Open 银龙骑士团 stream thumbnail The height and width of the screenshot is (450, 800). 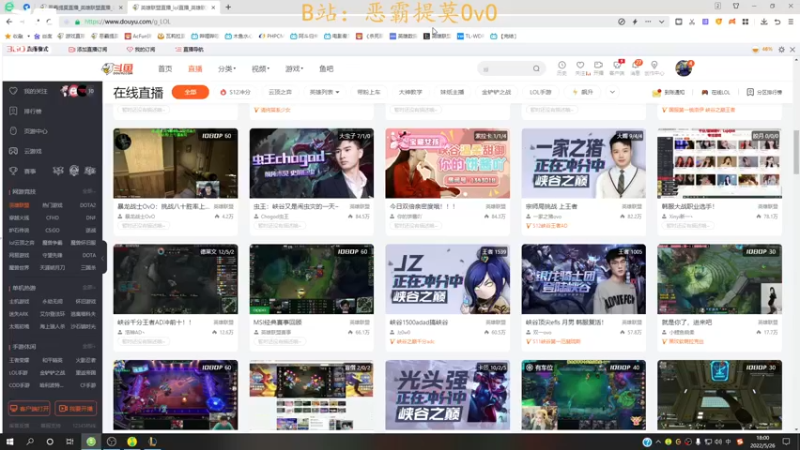(583, 279)
